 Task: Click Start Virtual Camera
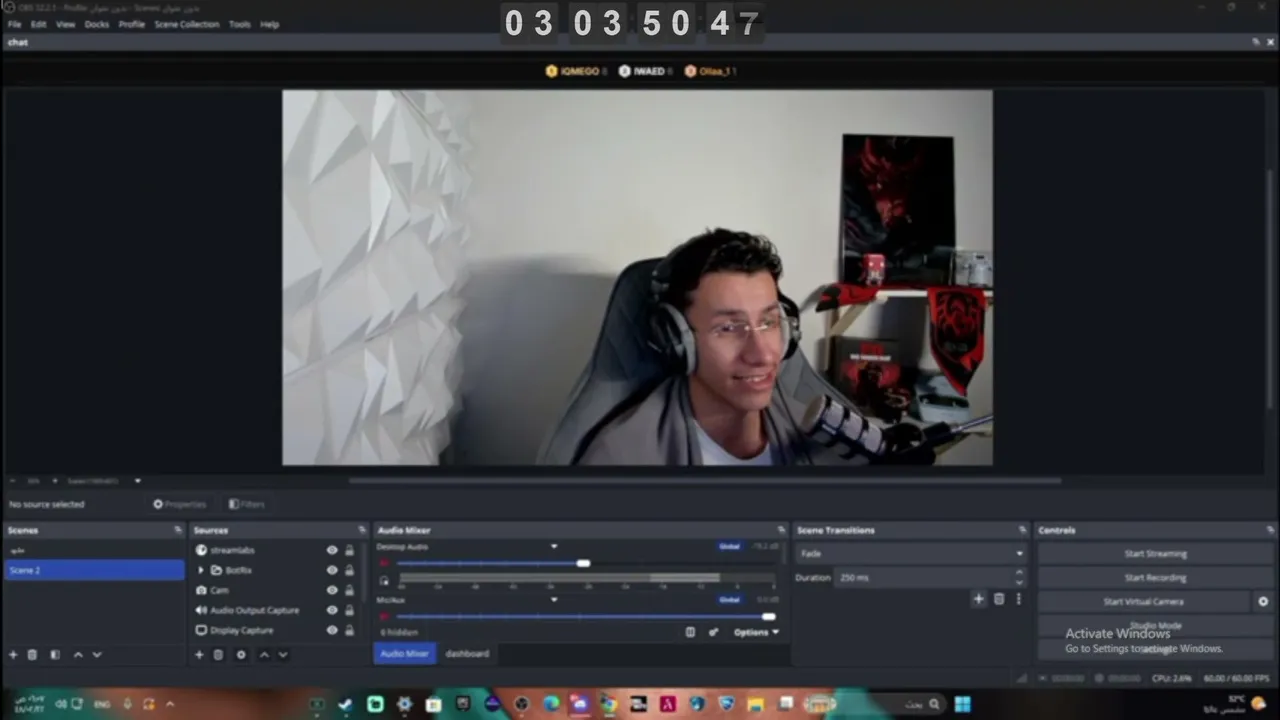tap(1144, 602)
